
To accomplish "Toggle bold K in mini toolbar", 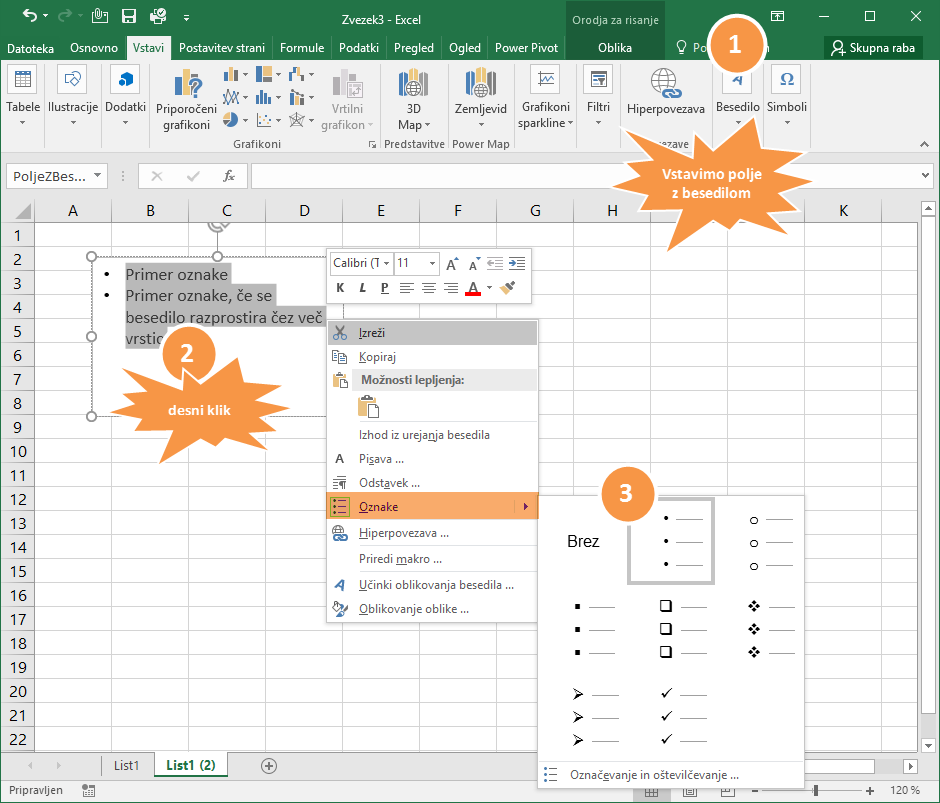I will 340,288.
